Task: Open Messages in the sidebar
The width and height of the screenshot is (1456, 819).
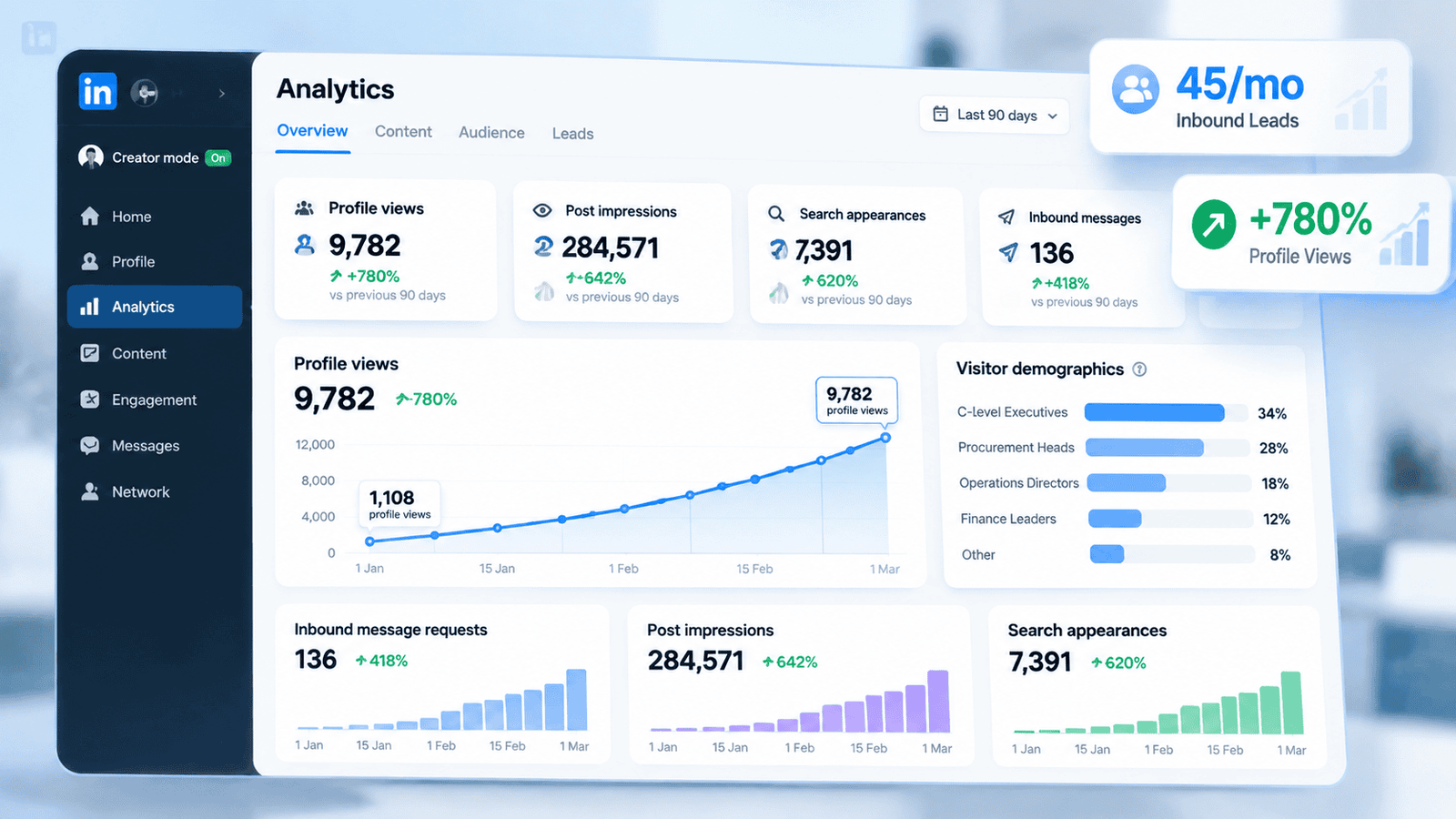Action: click(155, 446)
